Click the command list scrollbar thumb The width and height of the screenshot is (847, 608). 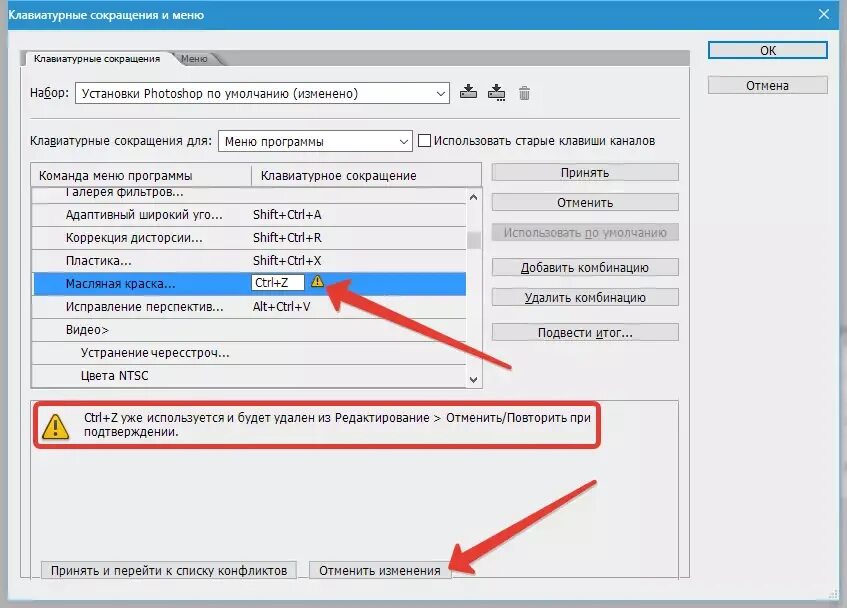[474, 240]
